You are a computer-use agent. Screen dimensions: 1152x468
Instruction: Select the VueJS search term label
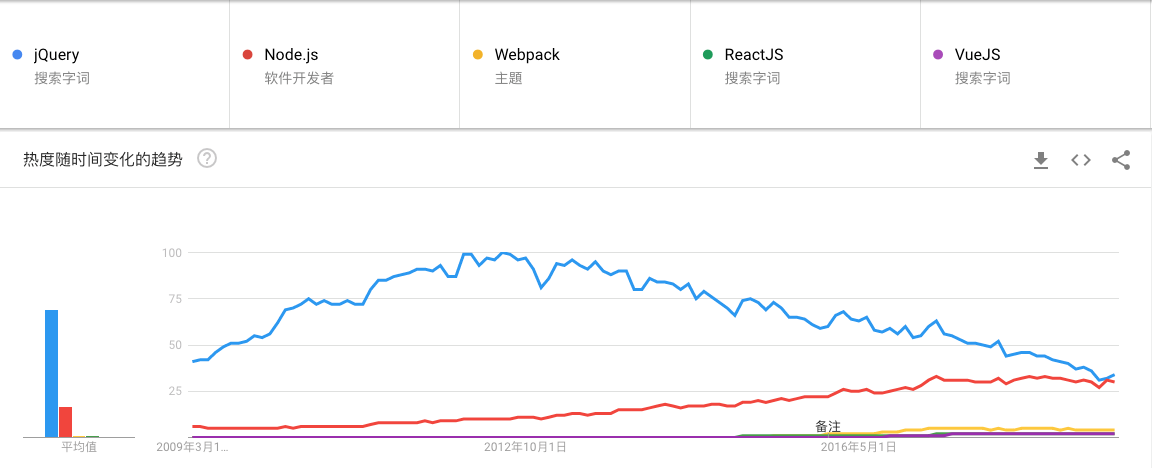[977, 55]
